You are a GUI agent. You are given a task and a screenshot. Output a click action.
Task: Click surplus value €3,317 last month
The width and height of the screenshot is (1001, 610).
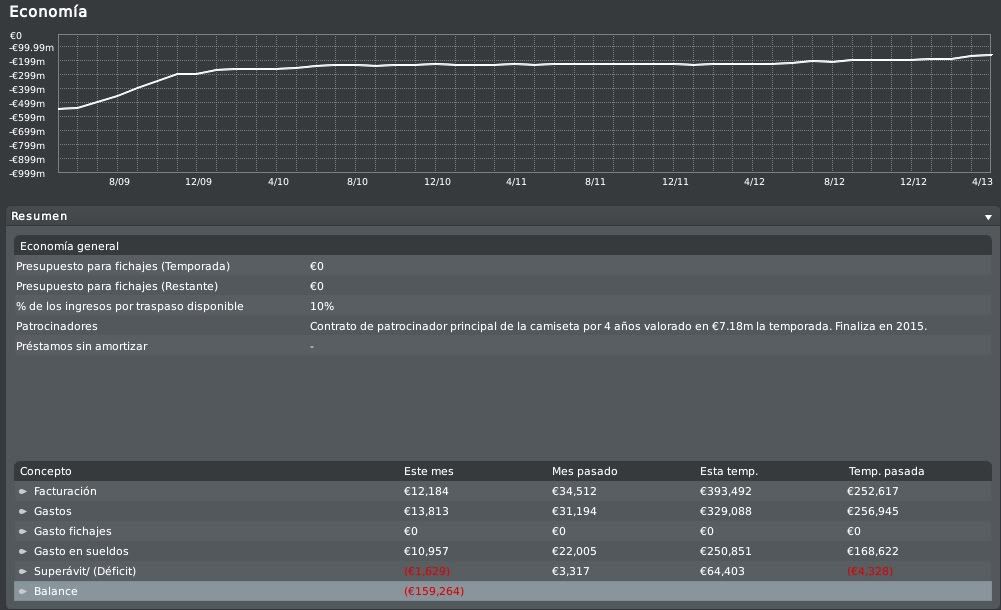pyautogui.click(x=570, y=571)
